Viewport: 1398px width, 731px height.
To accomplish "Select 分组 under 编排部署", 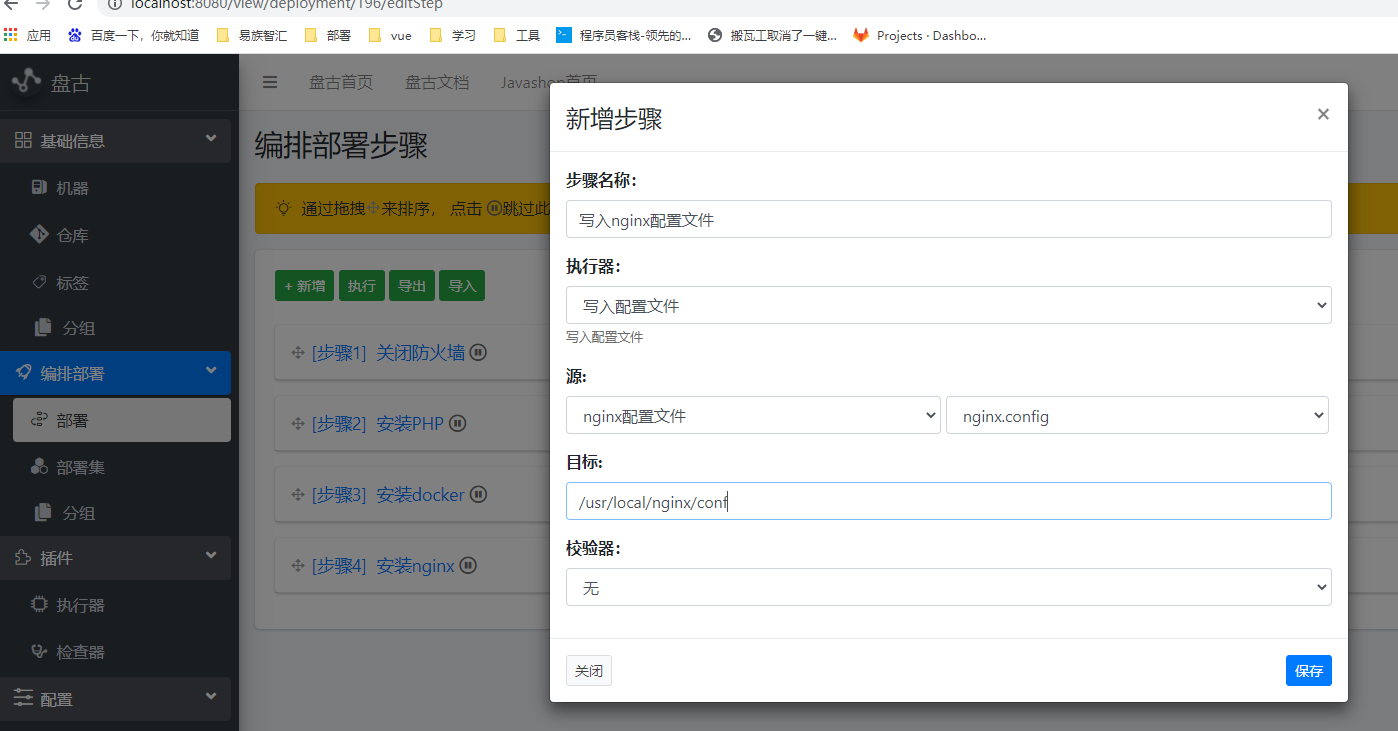I will [122, 513].
